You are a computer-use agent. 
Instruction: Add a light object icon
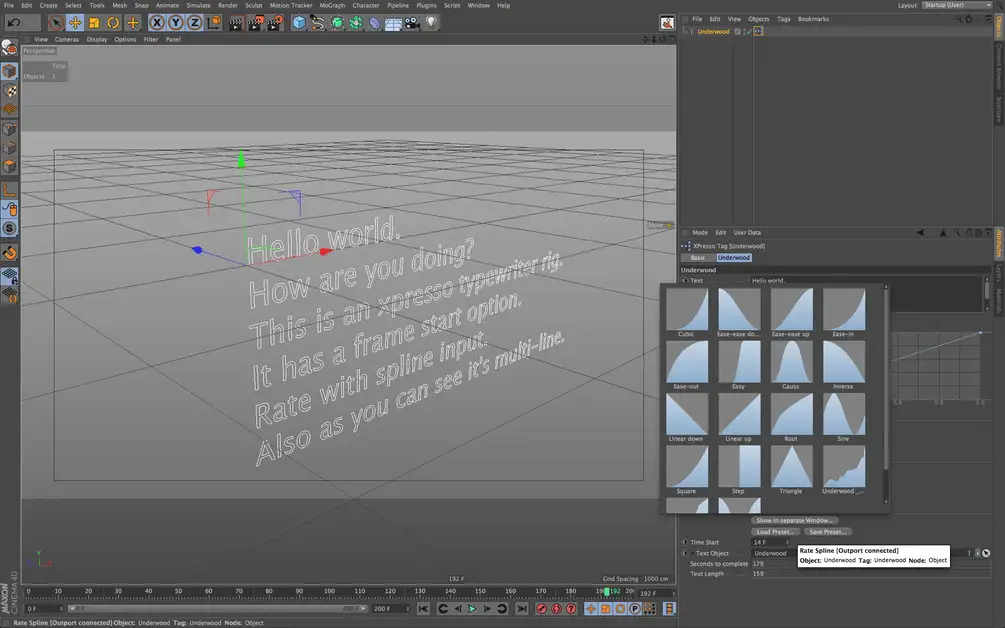[431, 23]
